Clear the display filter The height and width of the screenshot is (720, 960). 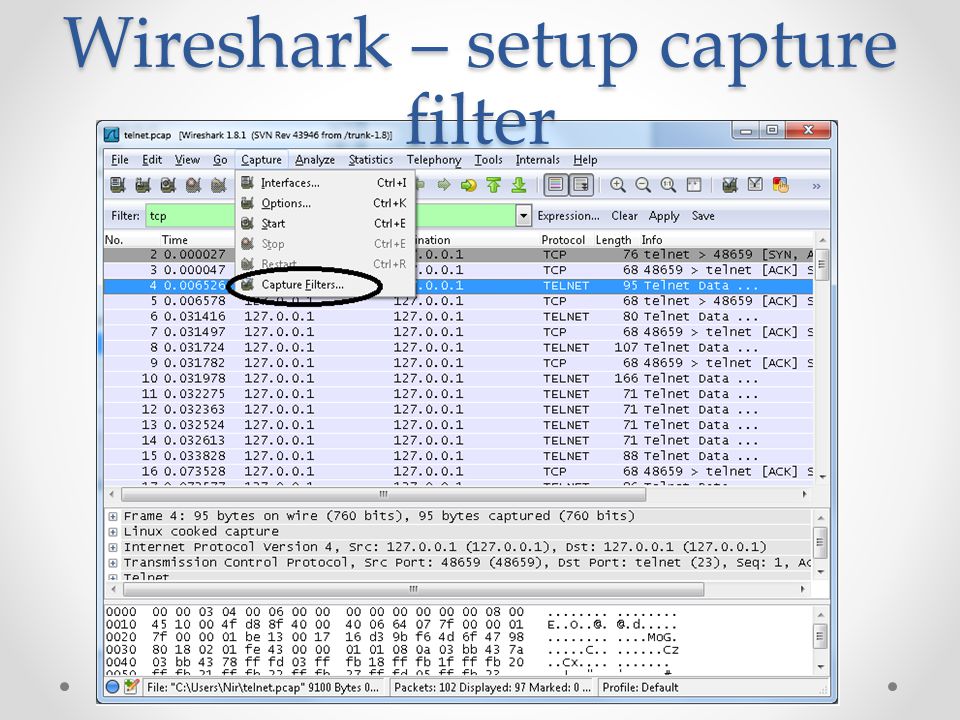coord(624,216)
